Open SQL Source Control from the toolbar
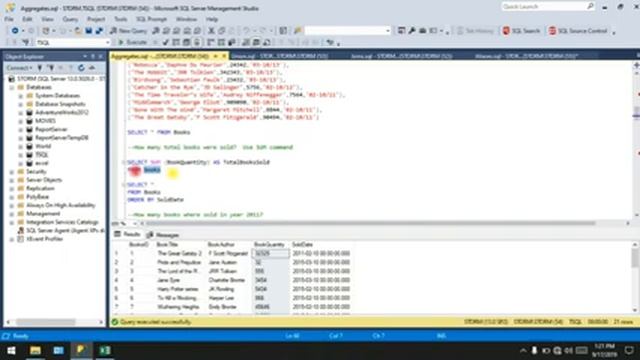640x360 pixels. coord(578,31)
